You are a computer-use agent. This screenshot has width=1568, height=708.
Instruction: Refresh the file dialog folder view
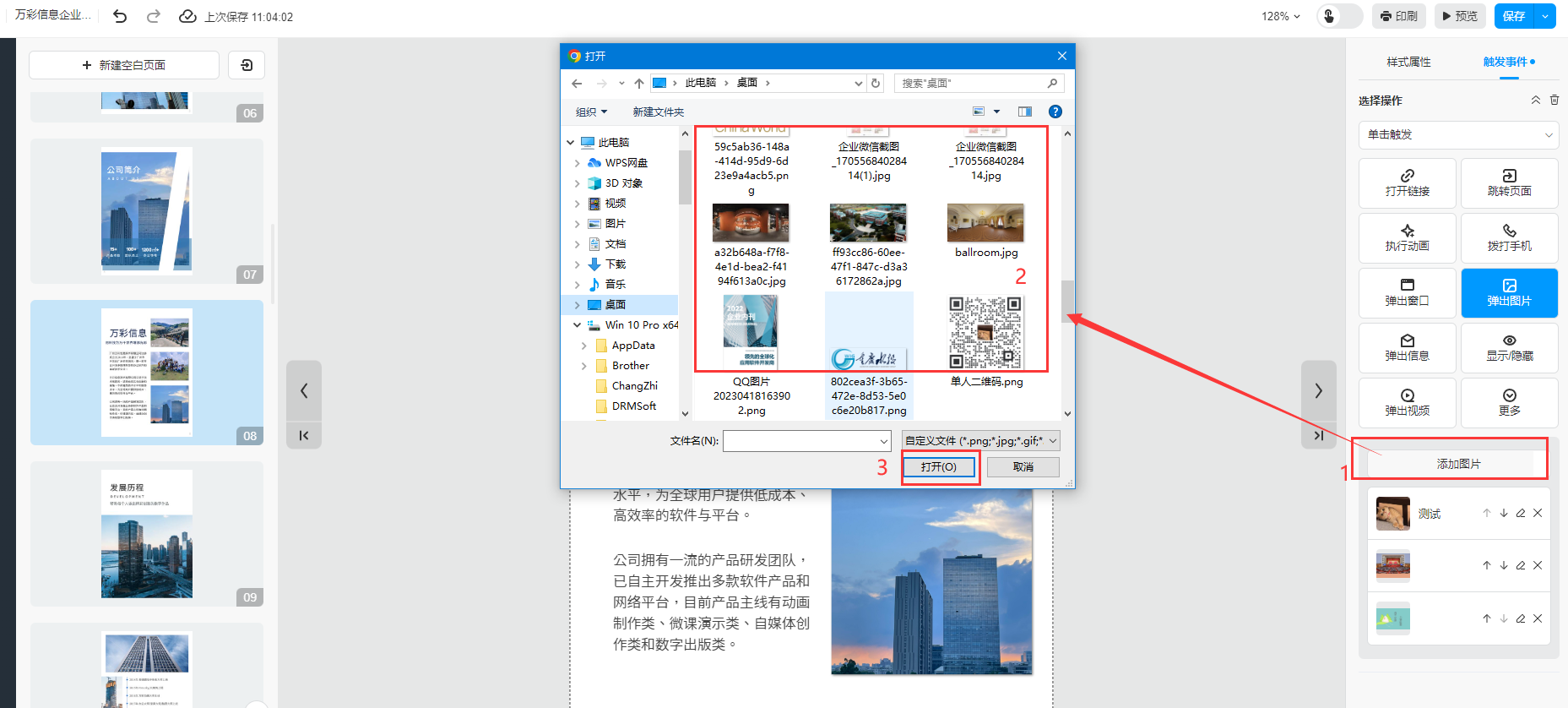[876, 83]
